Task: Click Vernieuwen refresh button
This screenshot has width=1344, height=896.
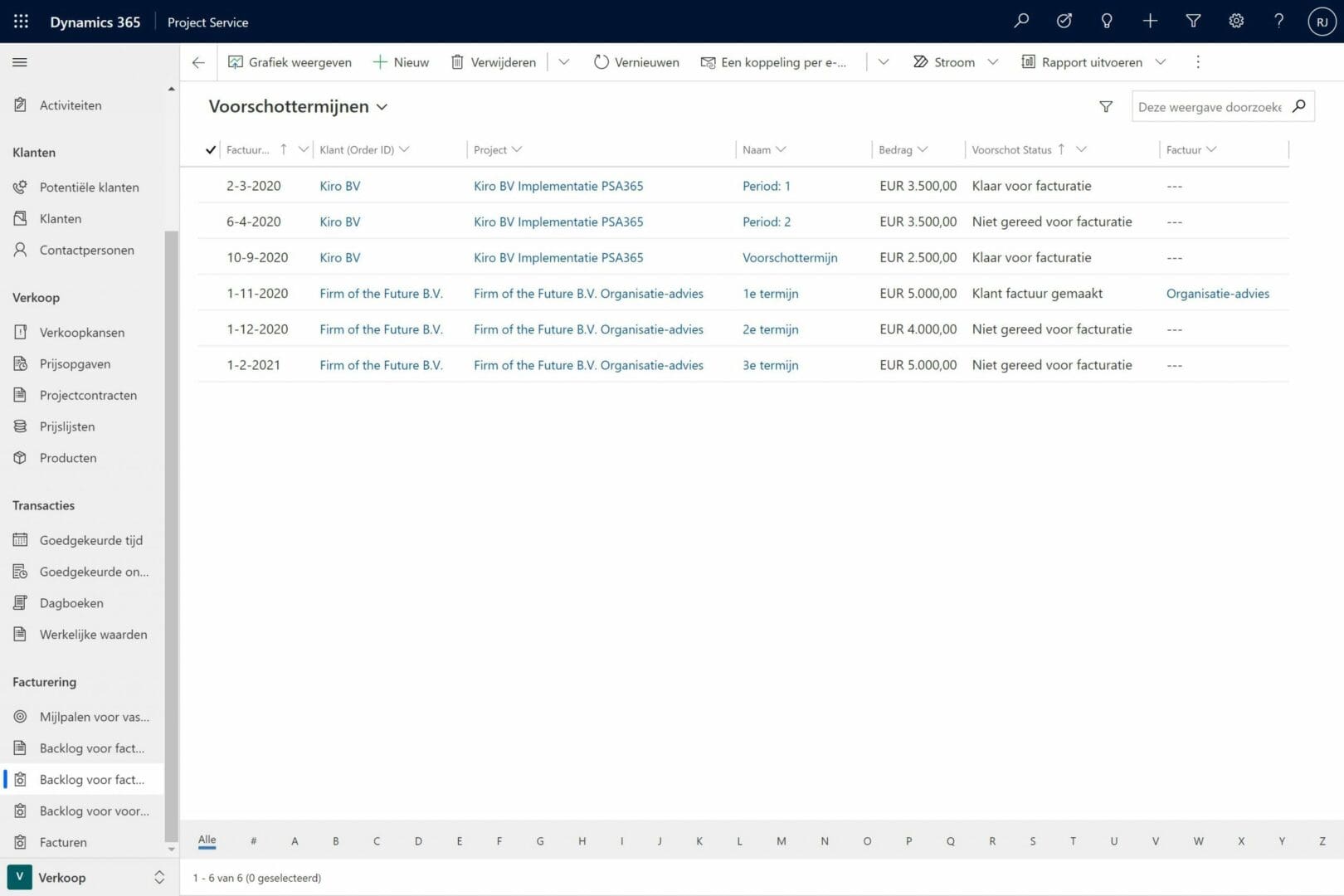Action: (636, 62)
